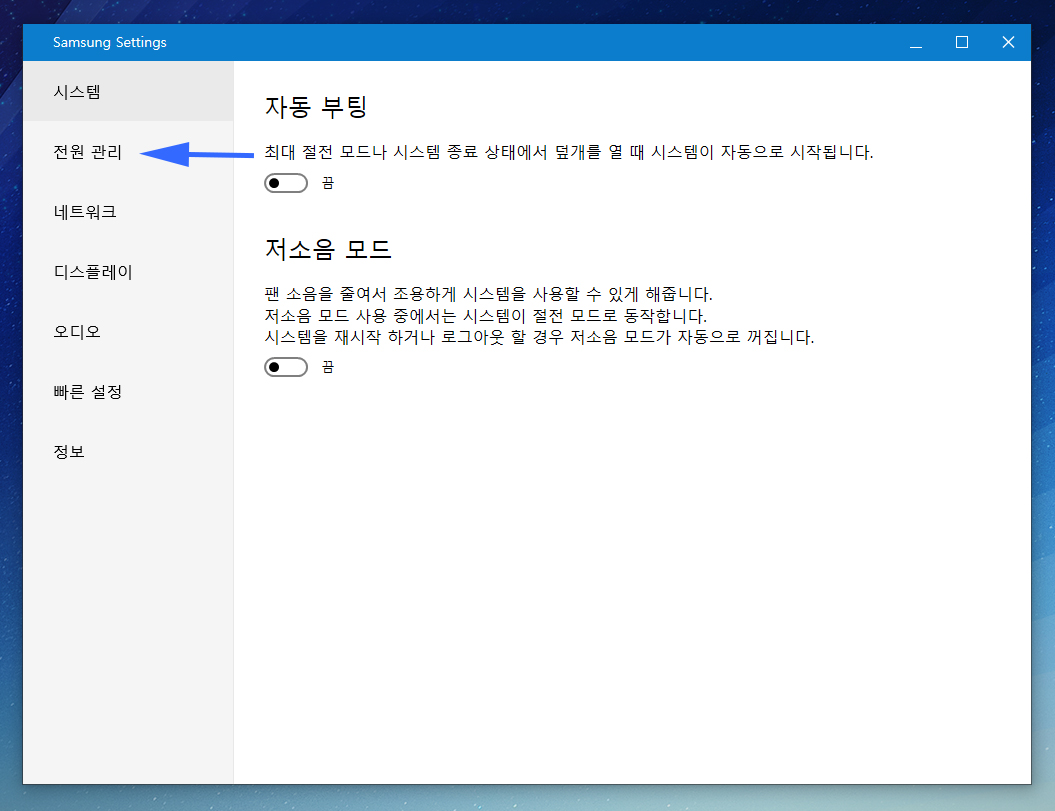The image size is (1055, 811).
Task: Click the 자동 부팅 description sentence
Action: pyautogui.click(x=569, y=152)
